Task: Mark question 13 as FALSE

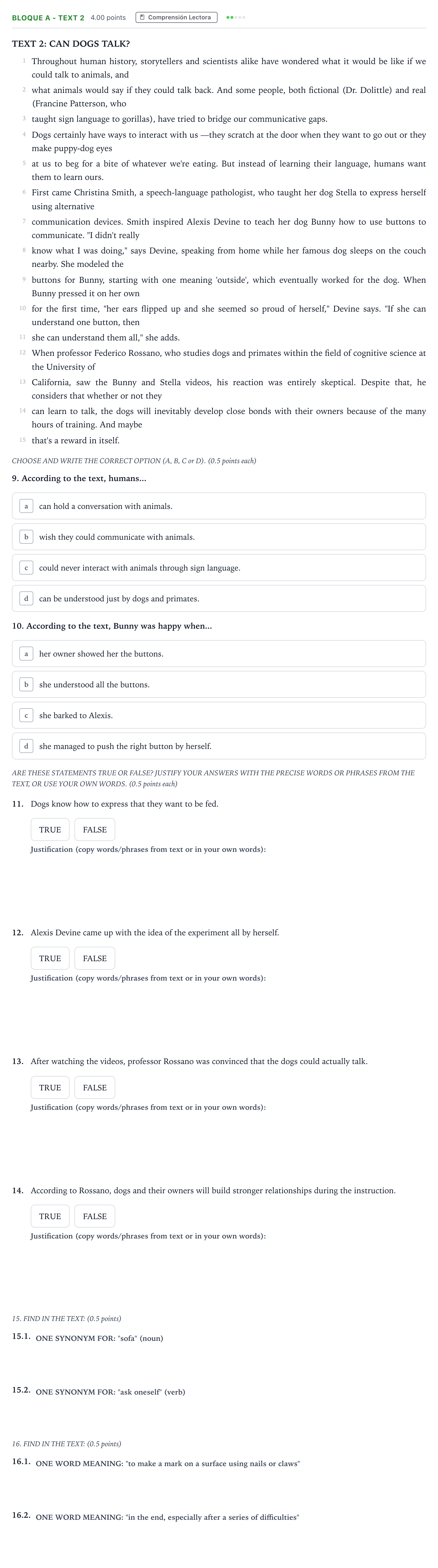Action: (95, 1087)
